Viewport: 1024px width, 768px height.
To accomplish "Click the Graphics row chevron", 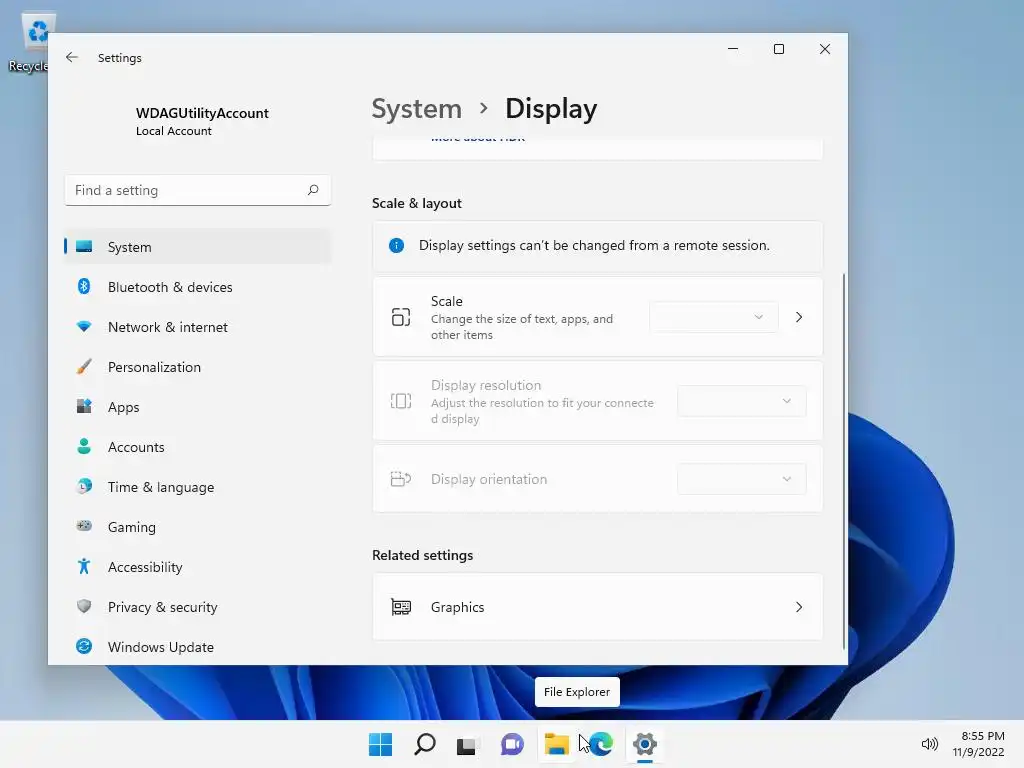I will pyautogui.click(x=799, y=607).
